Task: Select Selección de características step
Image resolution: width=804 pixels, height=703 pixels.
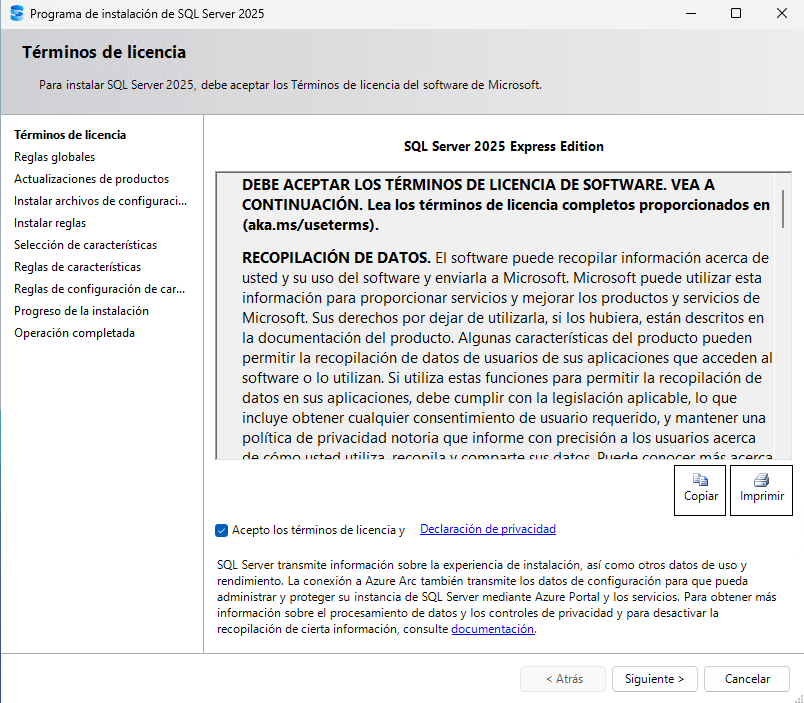Action: pyautogui.click(x=86, y=245)
